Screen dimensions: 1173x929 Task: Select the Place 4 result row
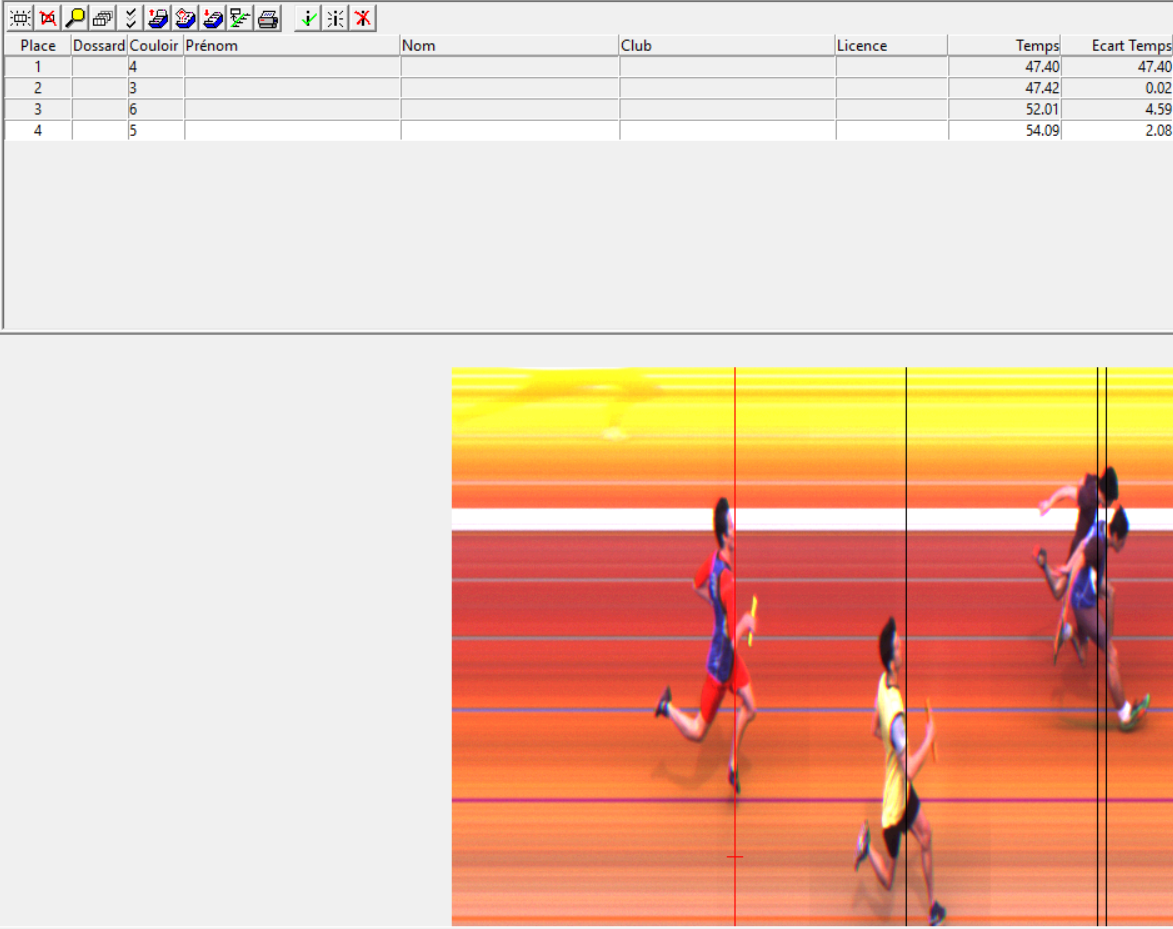pyautogui.click(x=589, y=130)
